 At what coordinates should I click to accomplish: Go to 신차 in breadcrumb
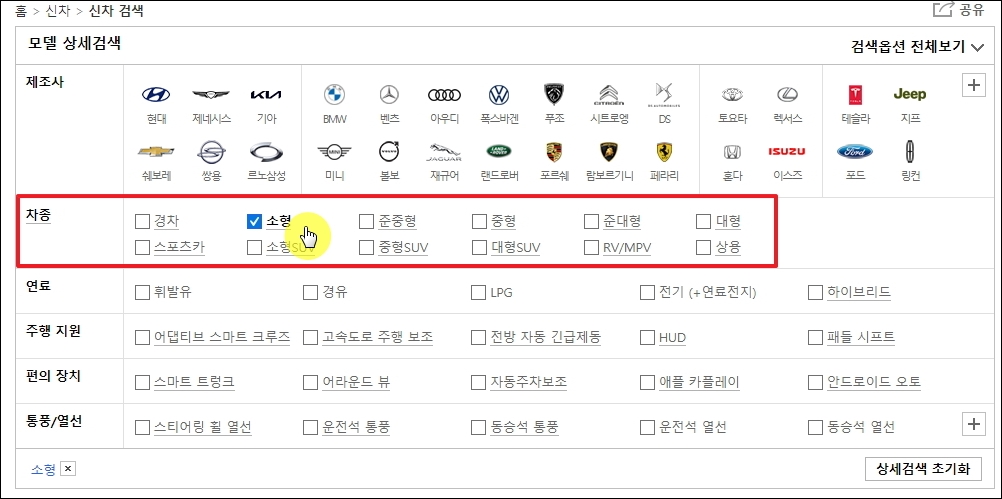tap(57, 12)
